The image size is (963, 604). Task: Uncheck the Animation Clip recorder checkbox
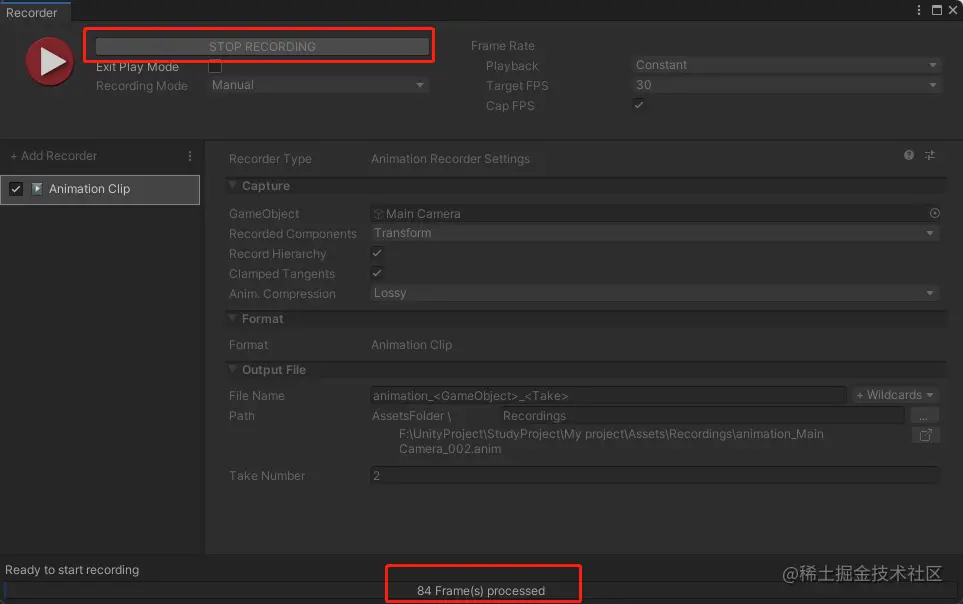tap(16, 189)
